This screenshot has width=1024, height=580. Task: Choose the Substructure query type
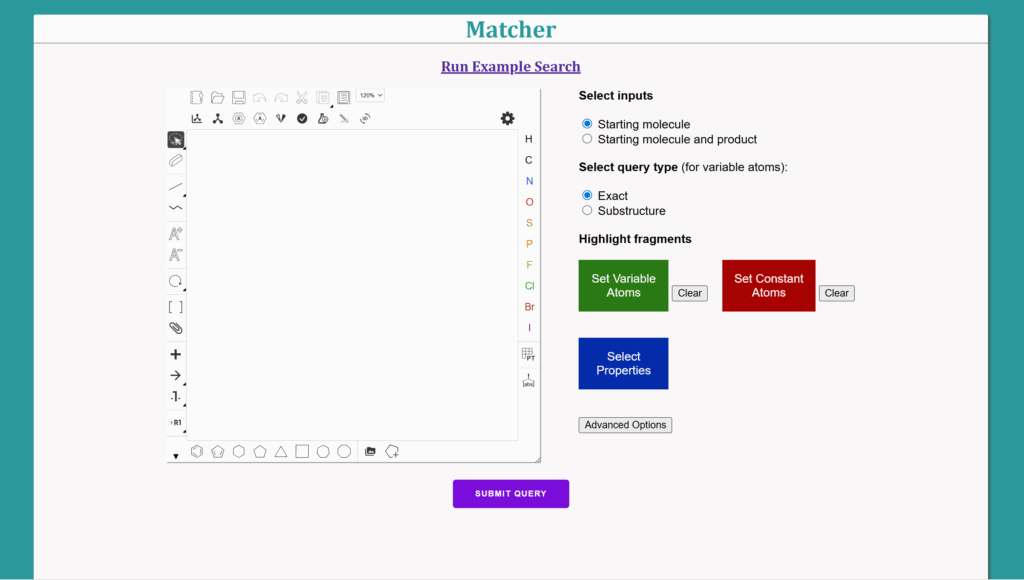click(x=587, y=211)
